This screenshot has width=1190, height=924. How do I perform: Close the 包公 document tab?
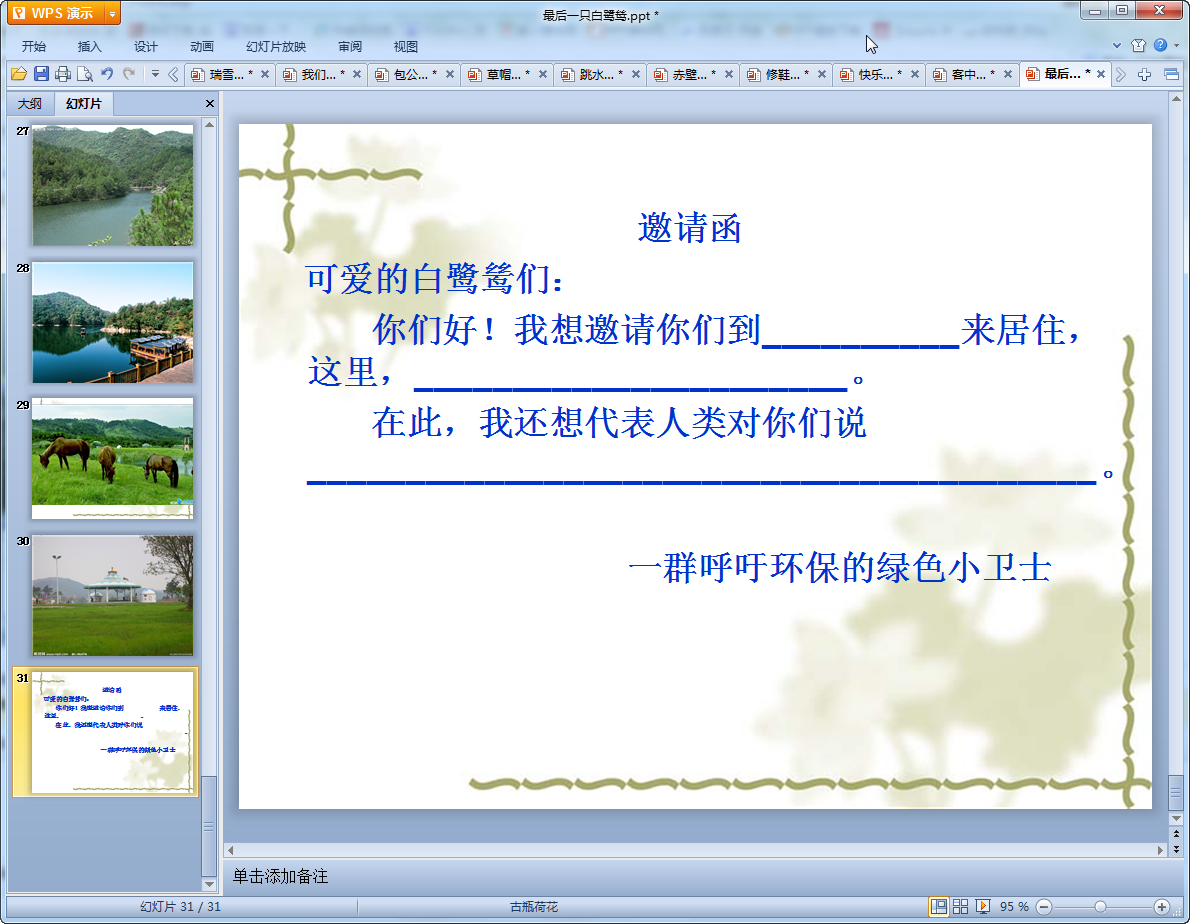point(450,74)
